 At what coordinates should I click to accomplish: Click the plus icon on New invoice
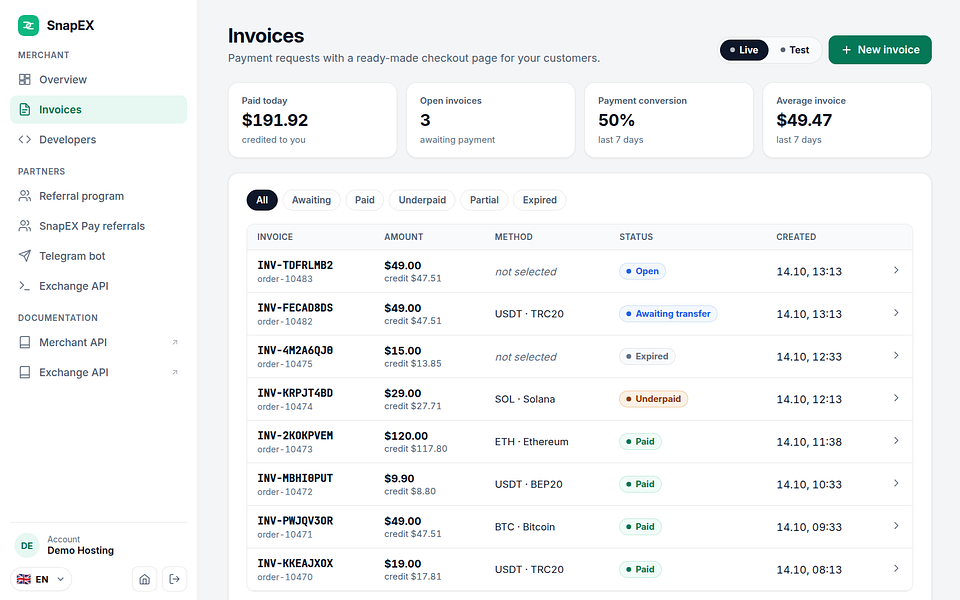pyautogui.click(x=846, y=50)
